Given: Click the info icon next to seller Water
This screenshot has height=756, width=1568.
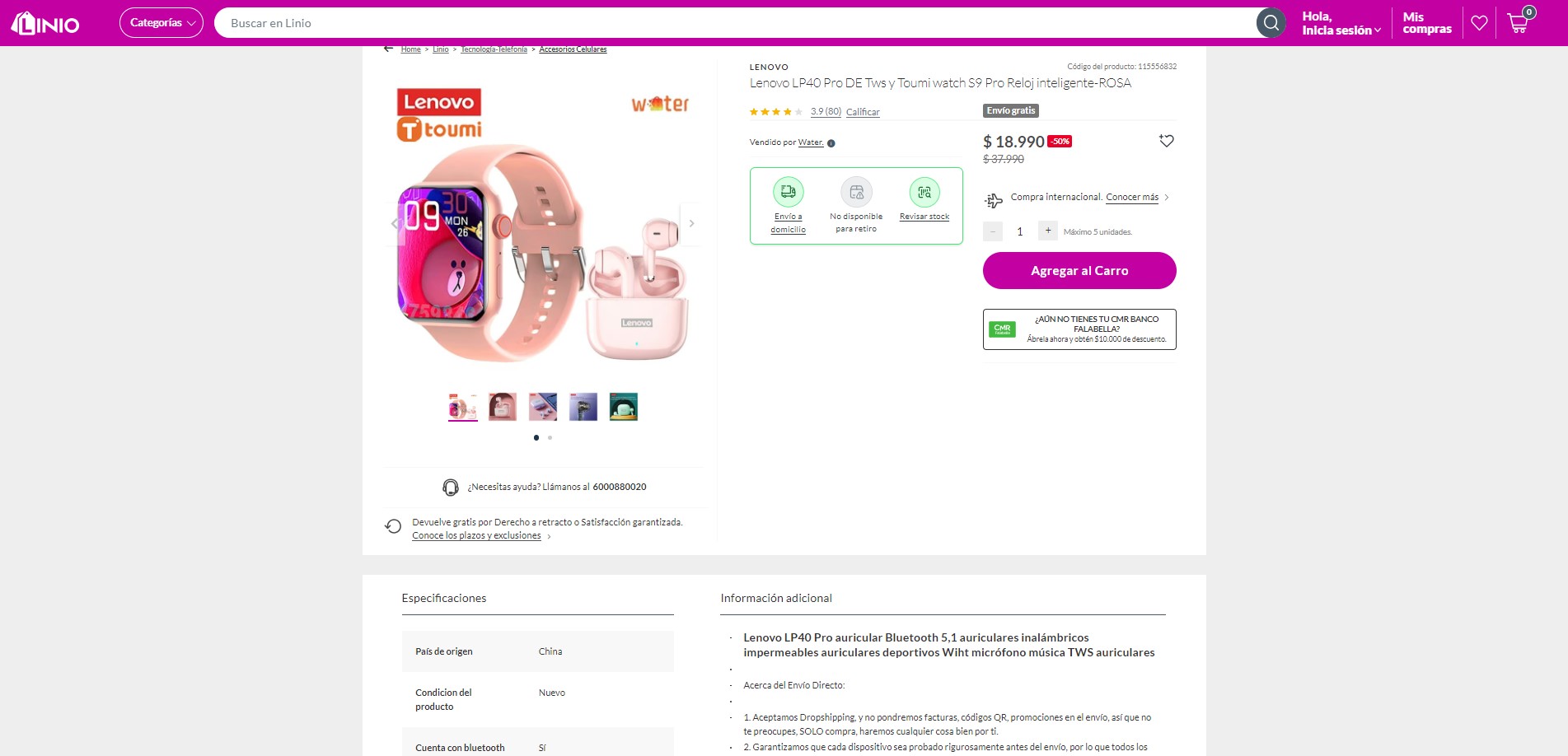Looking at the screenshot, I should tap(831, 142).
